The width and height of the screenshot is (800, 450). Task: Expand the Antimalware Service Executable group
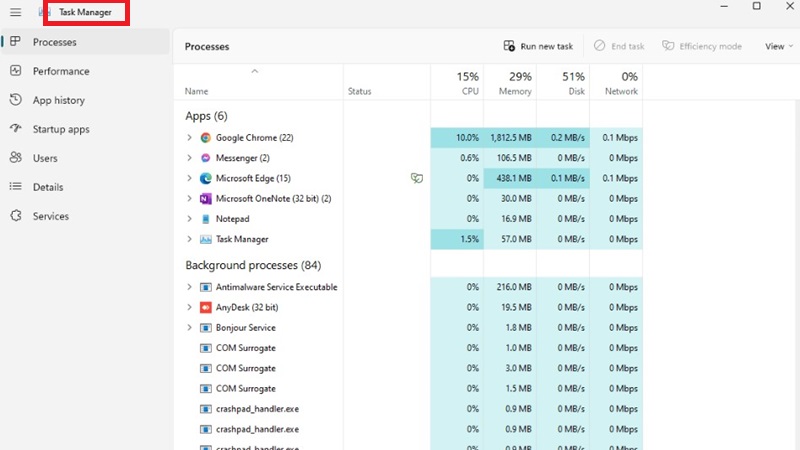[189, 287]
